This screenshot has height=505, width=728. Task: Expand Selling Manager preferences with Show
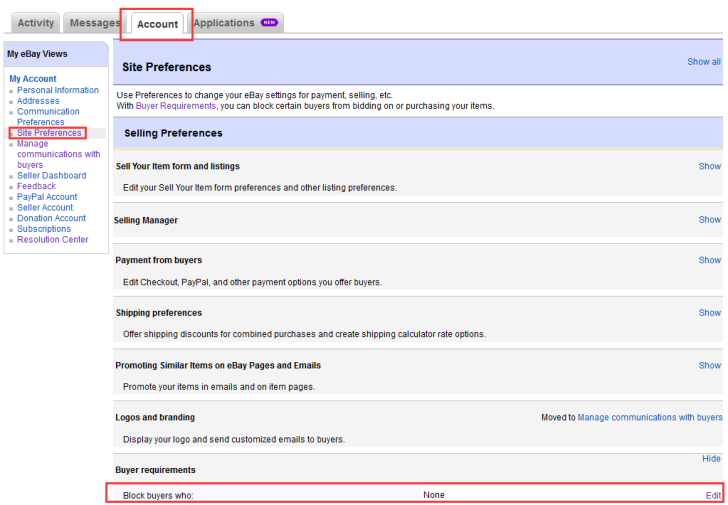[709, 219]
